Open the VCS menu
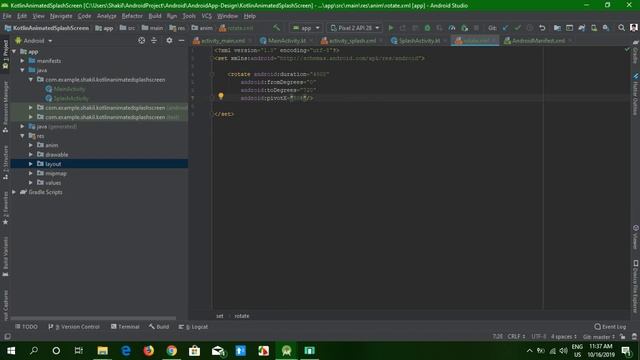 point(207,16)
